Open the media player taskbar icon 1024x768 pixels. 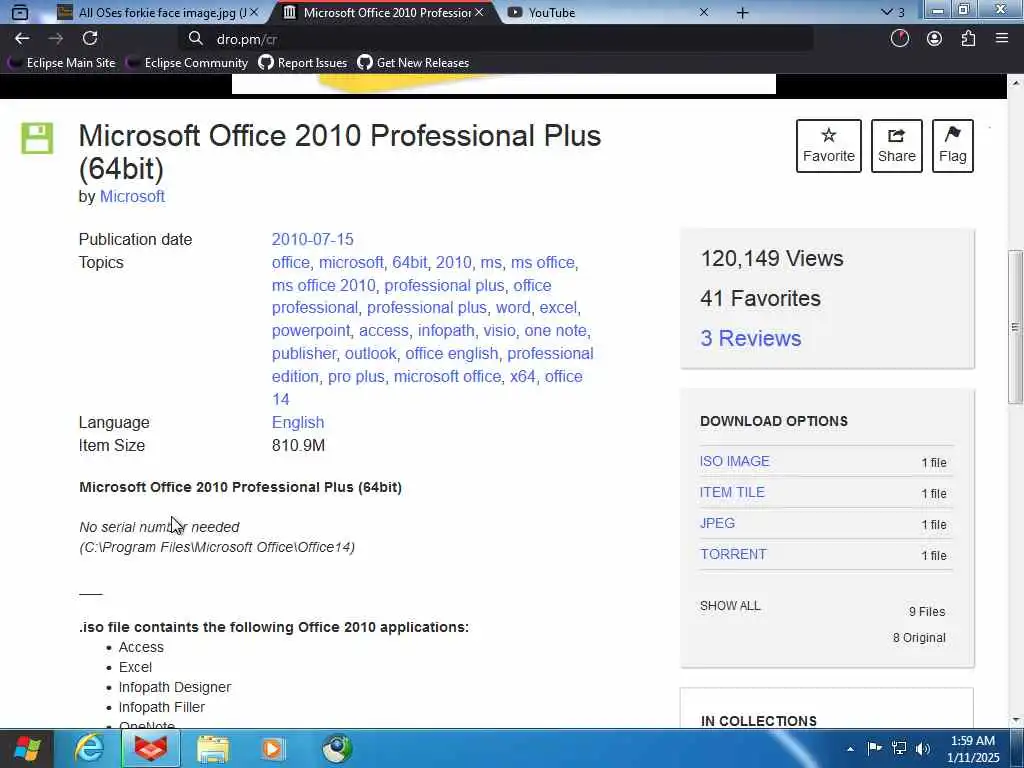[272, 748]
